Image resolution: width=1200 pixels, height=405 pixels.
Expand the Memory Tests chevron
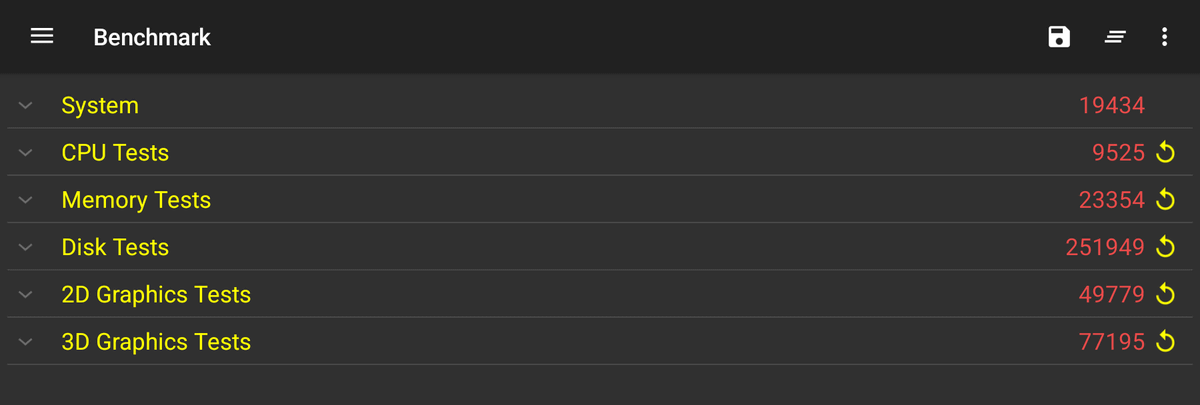[x=26, y=200]
